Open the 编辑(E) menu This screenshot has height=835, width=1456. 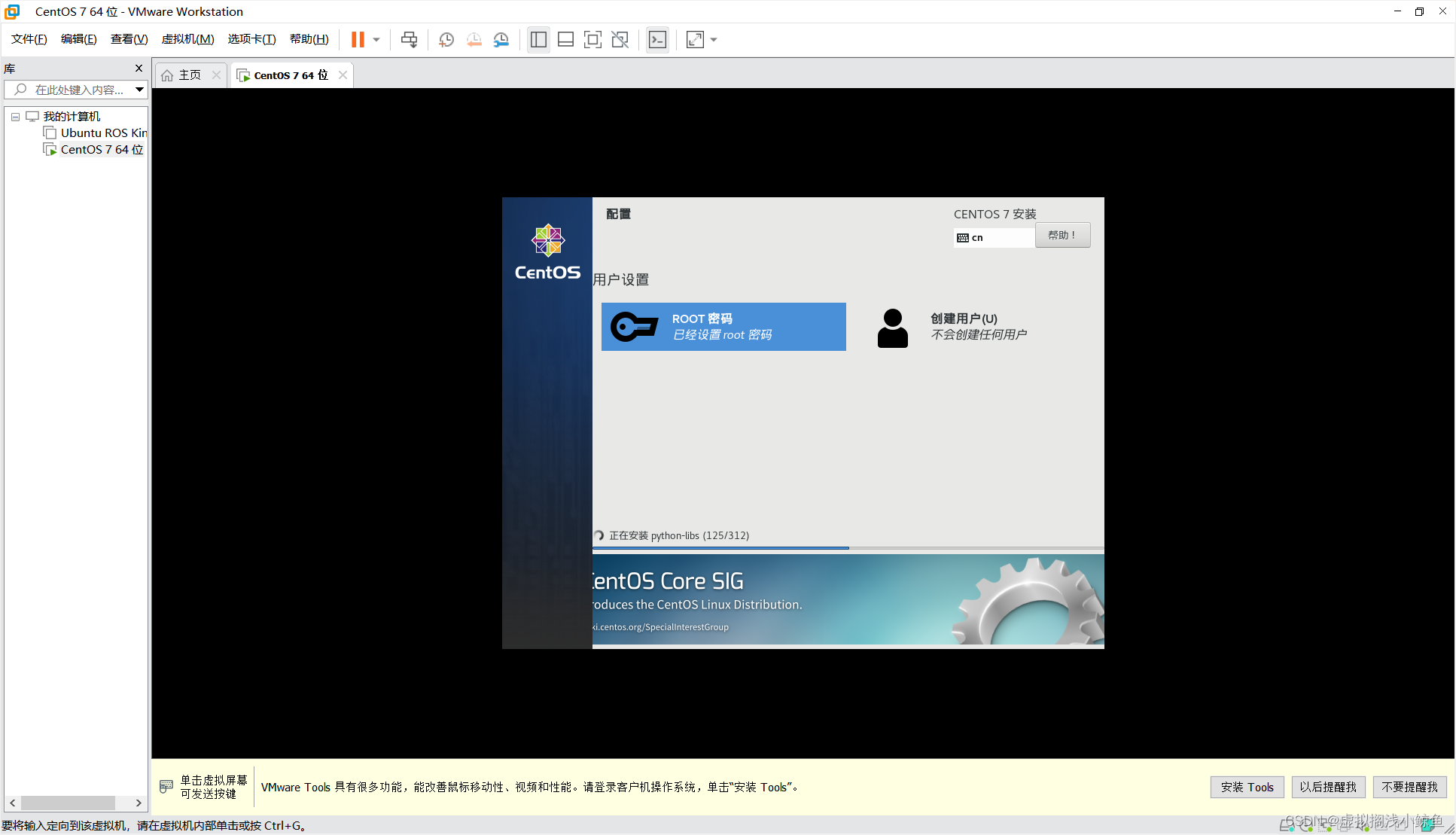click(79, 39)
